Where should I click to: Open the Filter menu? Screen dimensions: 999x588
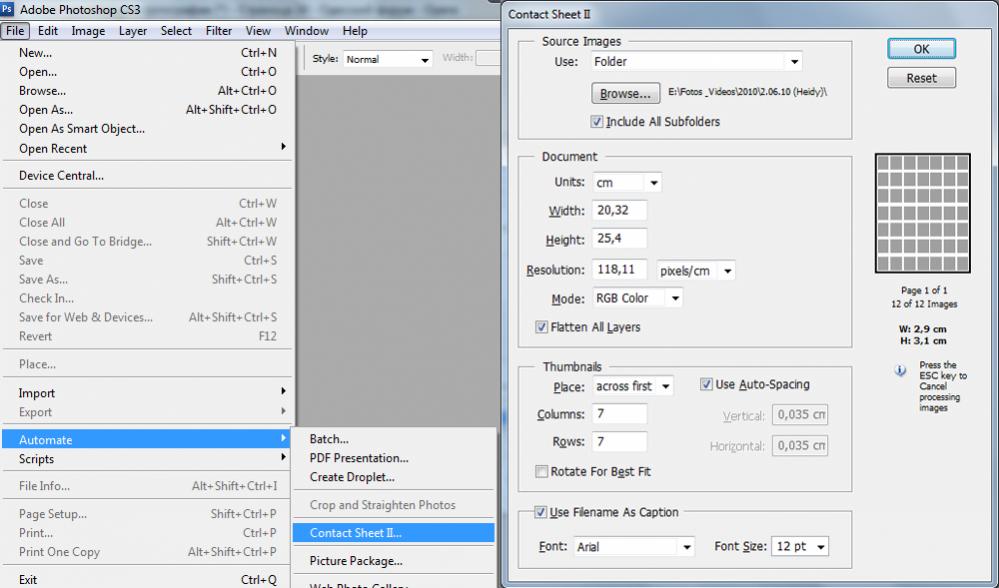[x=219, y=31]
